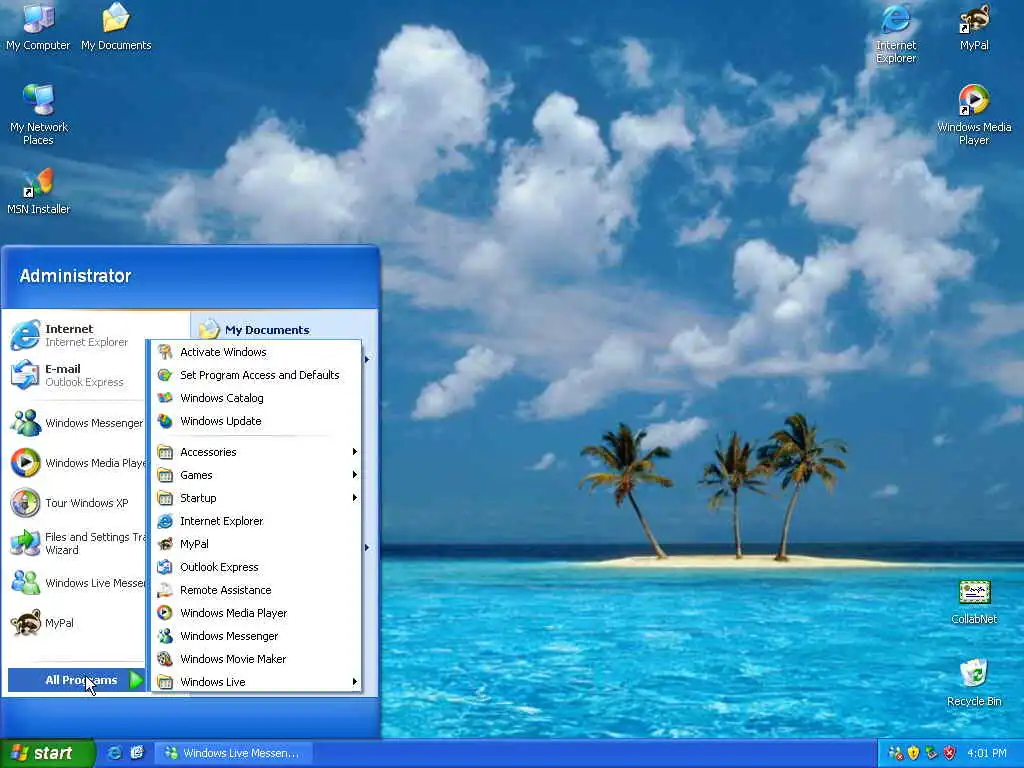Image resolution: width=1024 pixels, height=768 pixels.
Task: Open My Network Places desktop icon
Action: pyautogui.click(x=38, y=114)
